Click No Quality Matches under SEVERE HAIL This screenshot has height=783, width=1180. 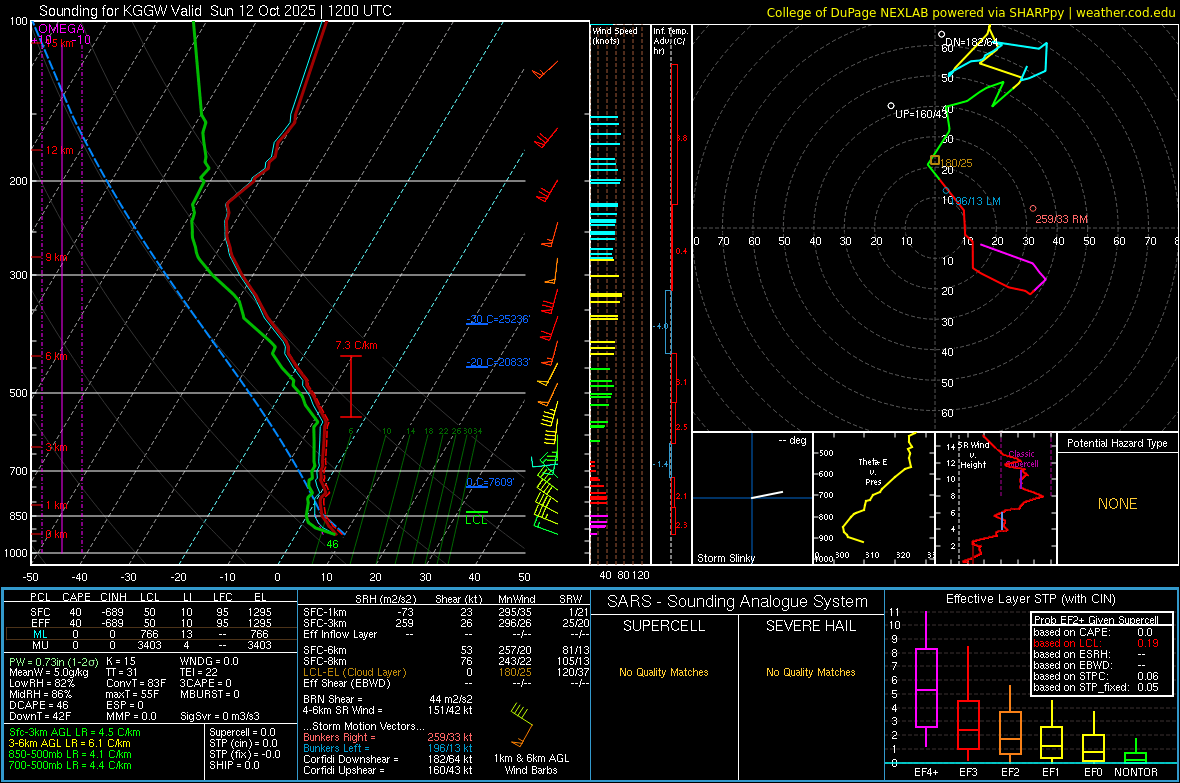click(x=810, y=672)
